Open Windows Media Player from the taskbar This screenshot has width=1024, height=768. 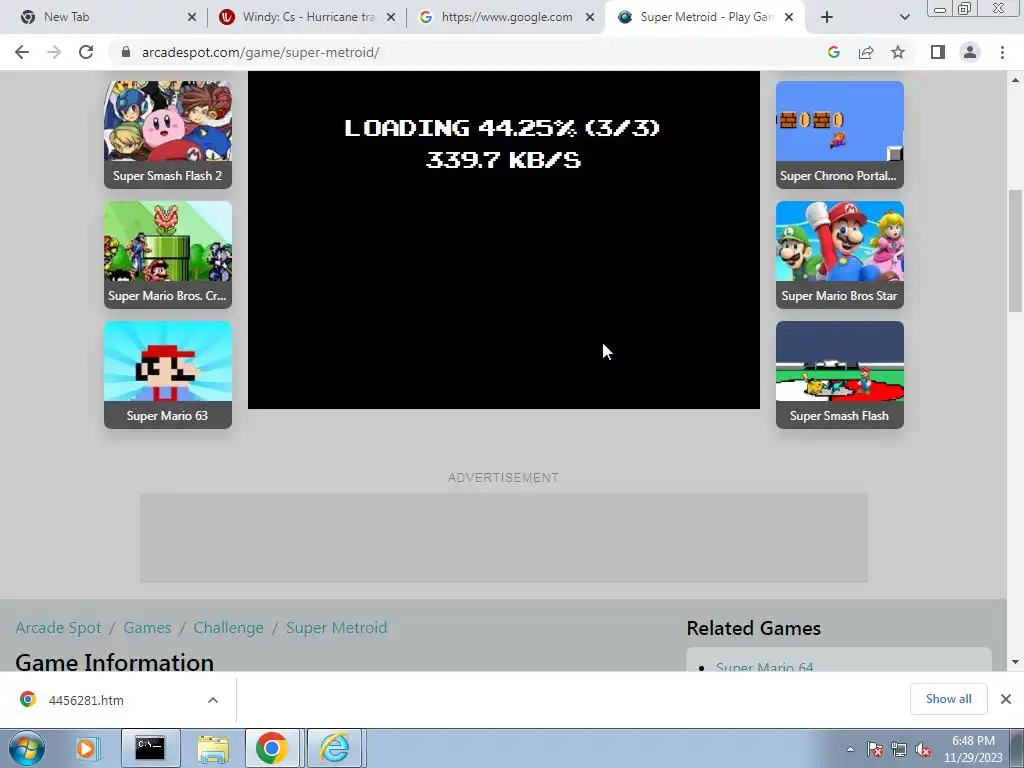(86, 748)
